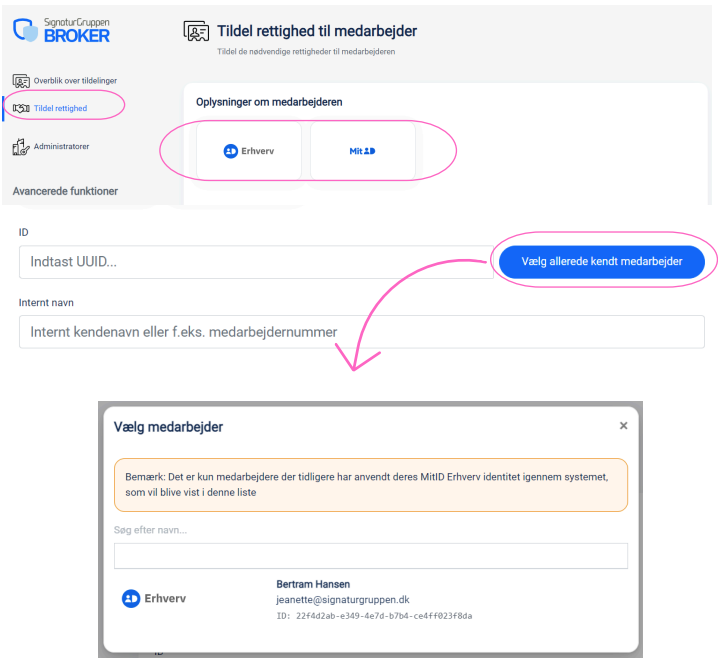Click the Administratorer sidebar icon

coord(21,147)
